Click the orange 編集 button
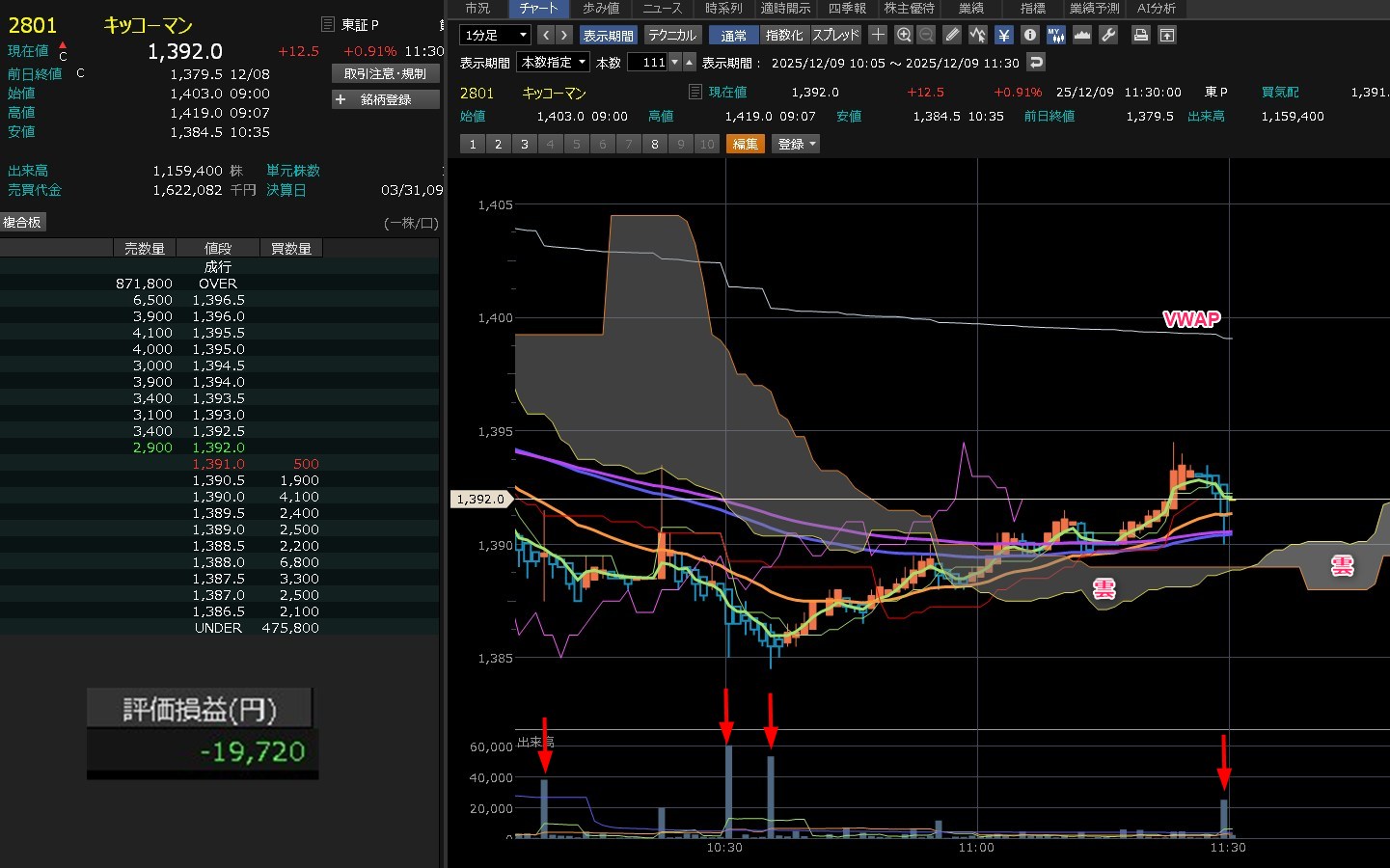The width and height of the screenshot is (1390, 868). click(x=745, y=144)
